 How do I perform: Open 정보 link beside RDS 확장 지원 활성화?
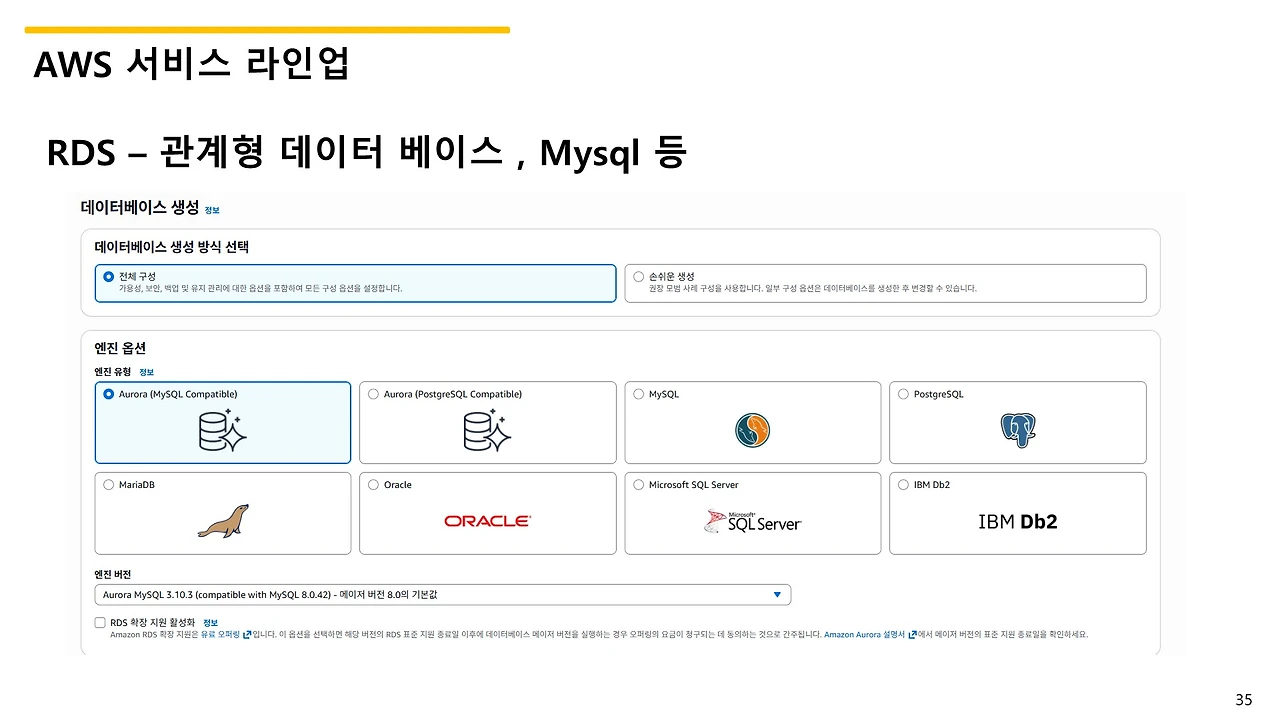pos(210,622)
